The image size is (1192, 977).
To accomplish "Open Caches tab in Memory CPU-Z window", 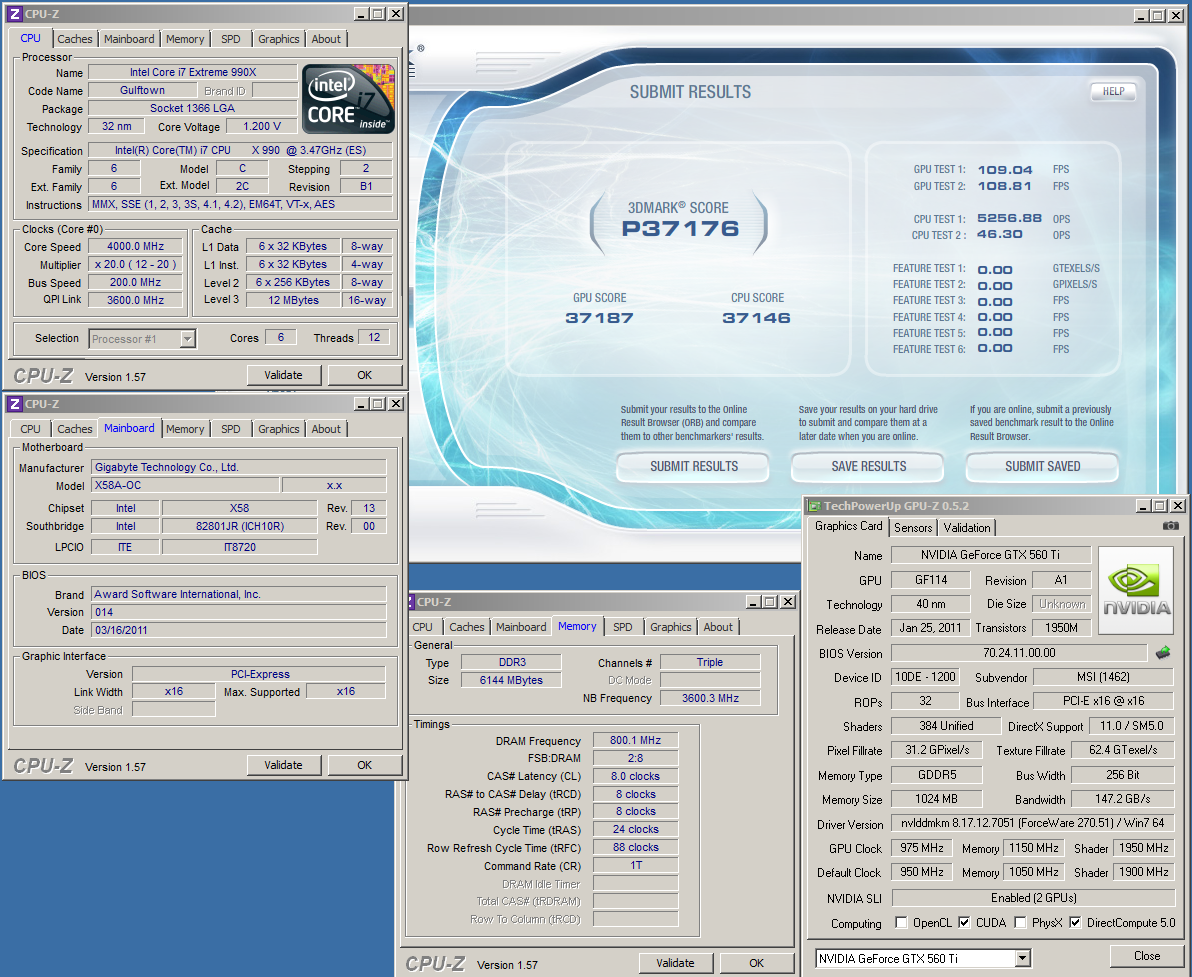I will [x=467, y=627].
